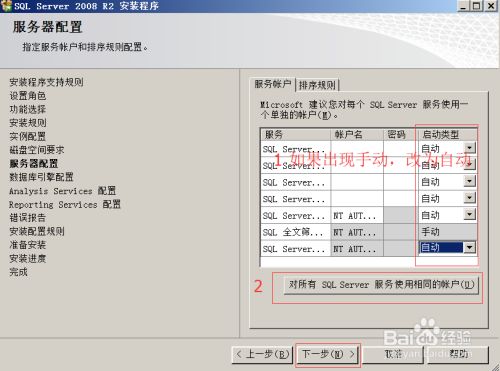Image resolution: width=500 pixels, height=371 pixels.
Task: Click the 启动类型 column header
Action: click(x=447, y=134)
